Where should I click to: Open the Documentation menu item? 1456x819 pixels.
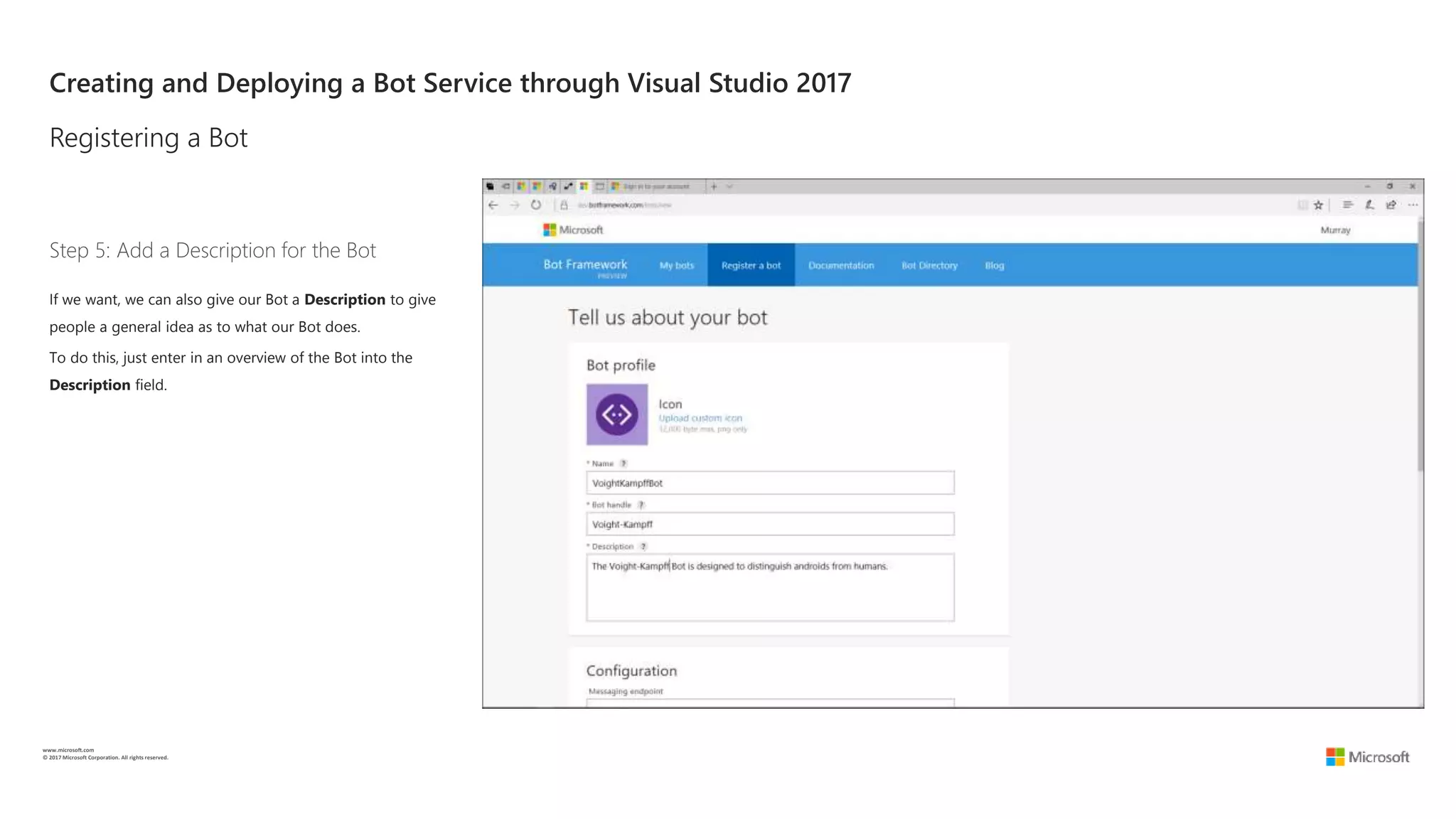click(840, 265)
